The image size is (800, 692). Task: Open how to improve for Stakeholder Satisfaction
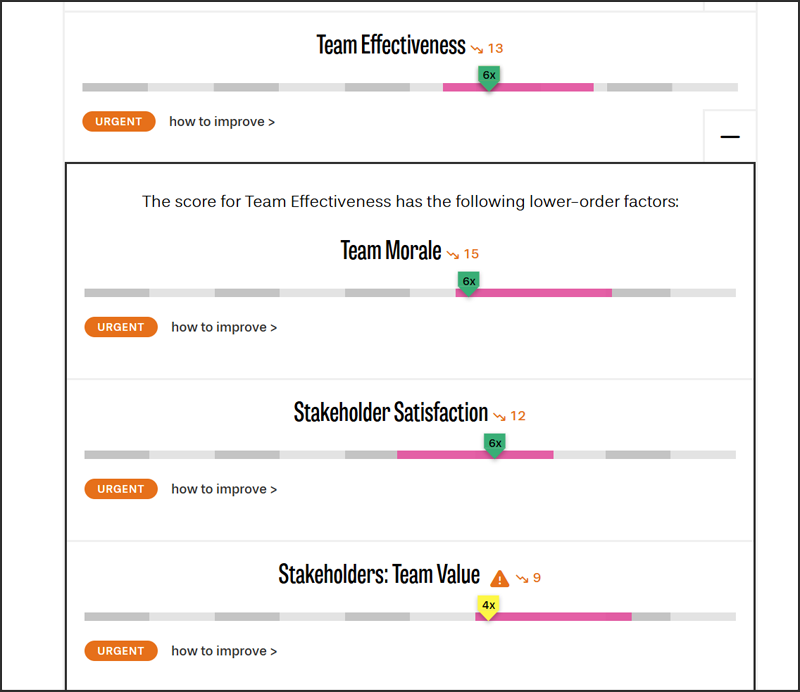coord(224,489)
